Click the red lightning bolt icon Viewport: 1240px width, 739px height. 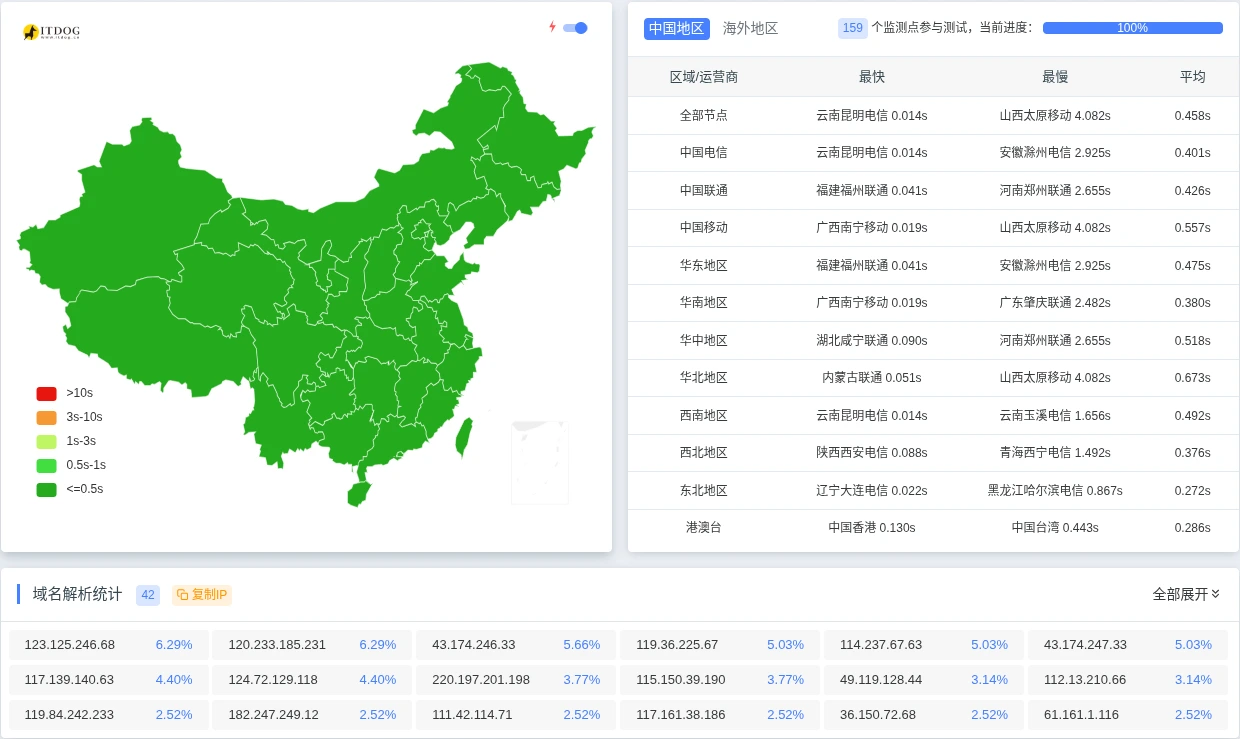point(552,27)
